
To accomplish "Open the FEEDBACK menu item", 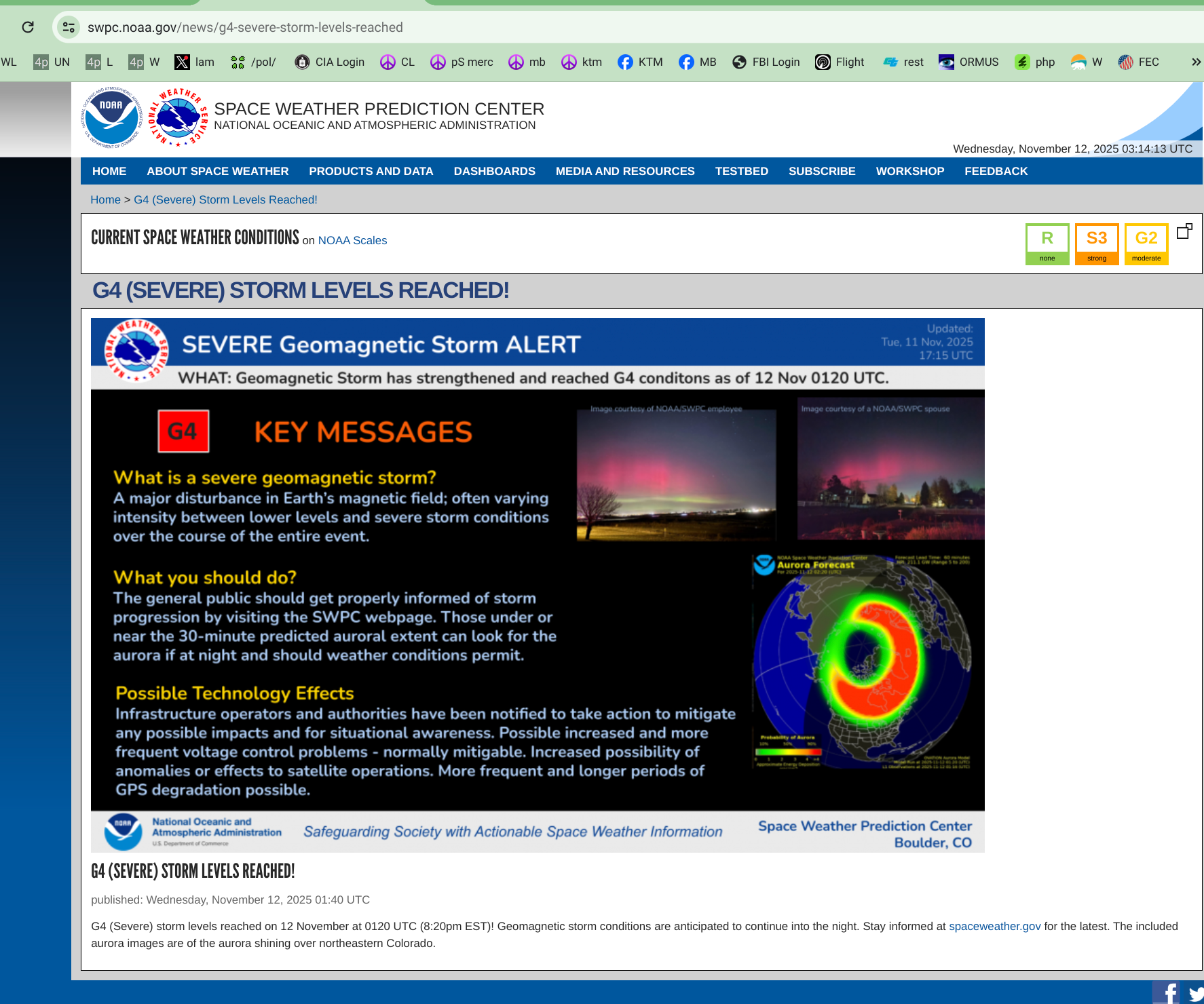I will (x=996, y=172).
